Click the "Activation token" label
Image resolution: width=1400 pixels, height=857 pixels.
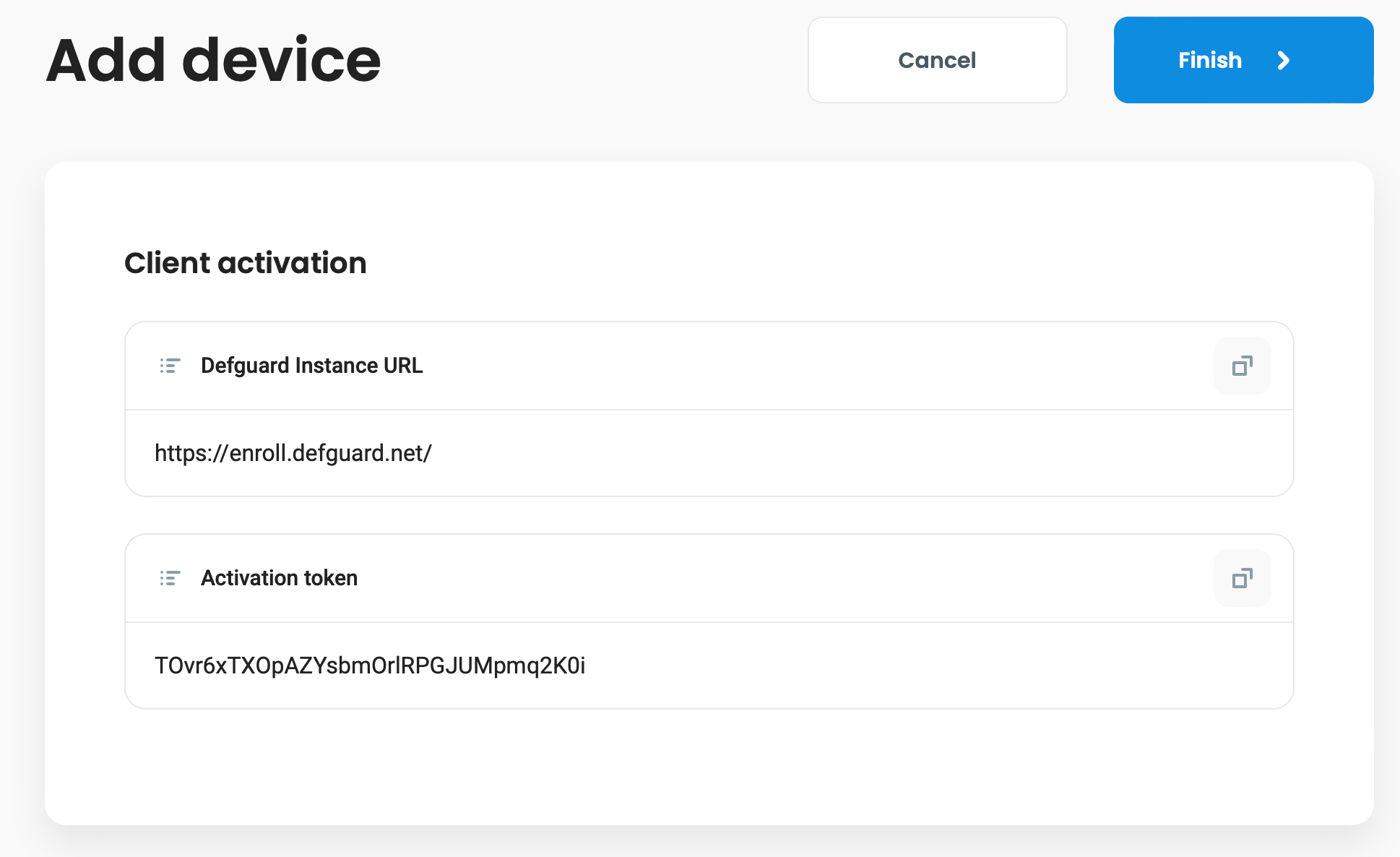click(x=279, y=578)
